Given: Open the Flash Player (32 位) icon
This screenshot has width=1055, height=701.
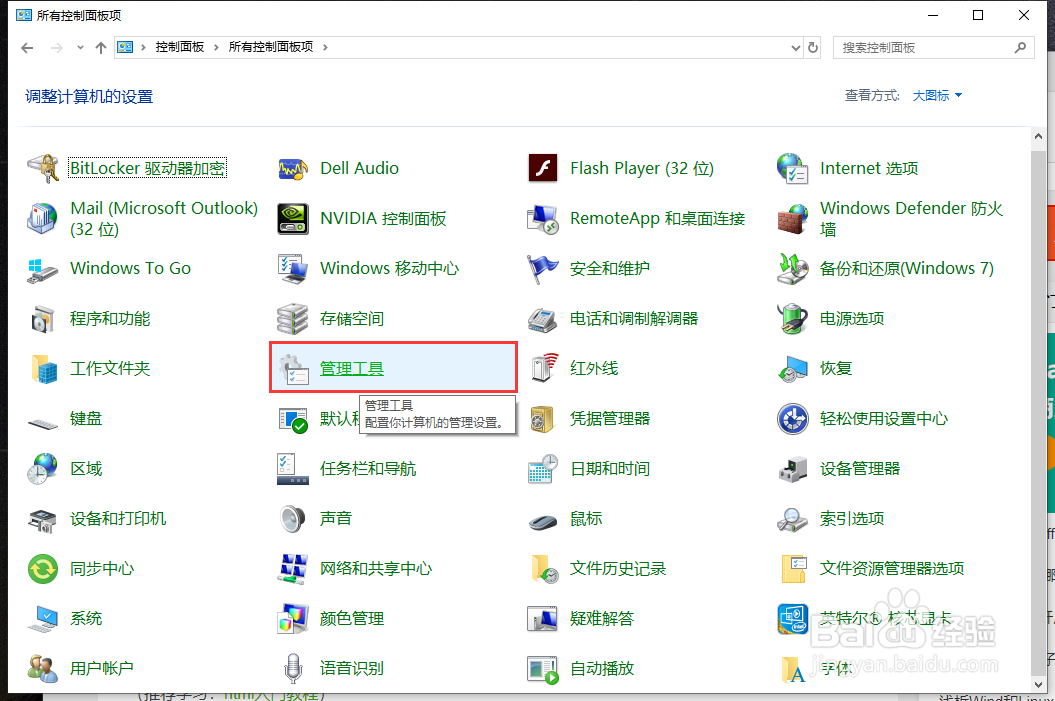Looking at the screenshot, I should tap(543, 168).
